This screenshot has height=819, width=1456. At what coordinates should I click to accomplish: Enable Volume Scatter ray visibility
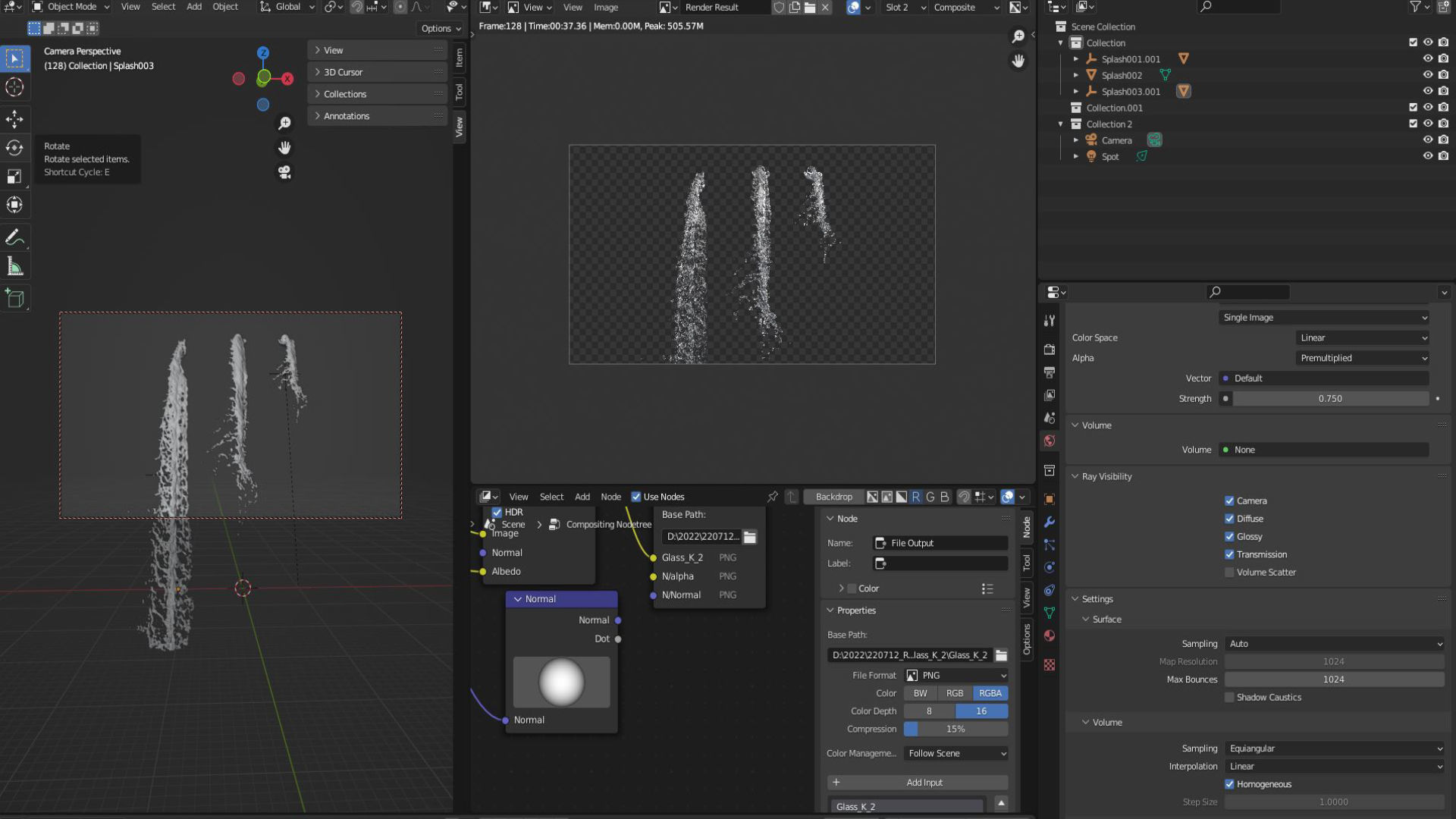coord(1229,573)
